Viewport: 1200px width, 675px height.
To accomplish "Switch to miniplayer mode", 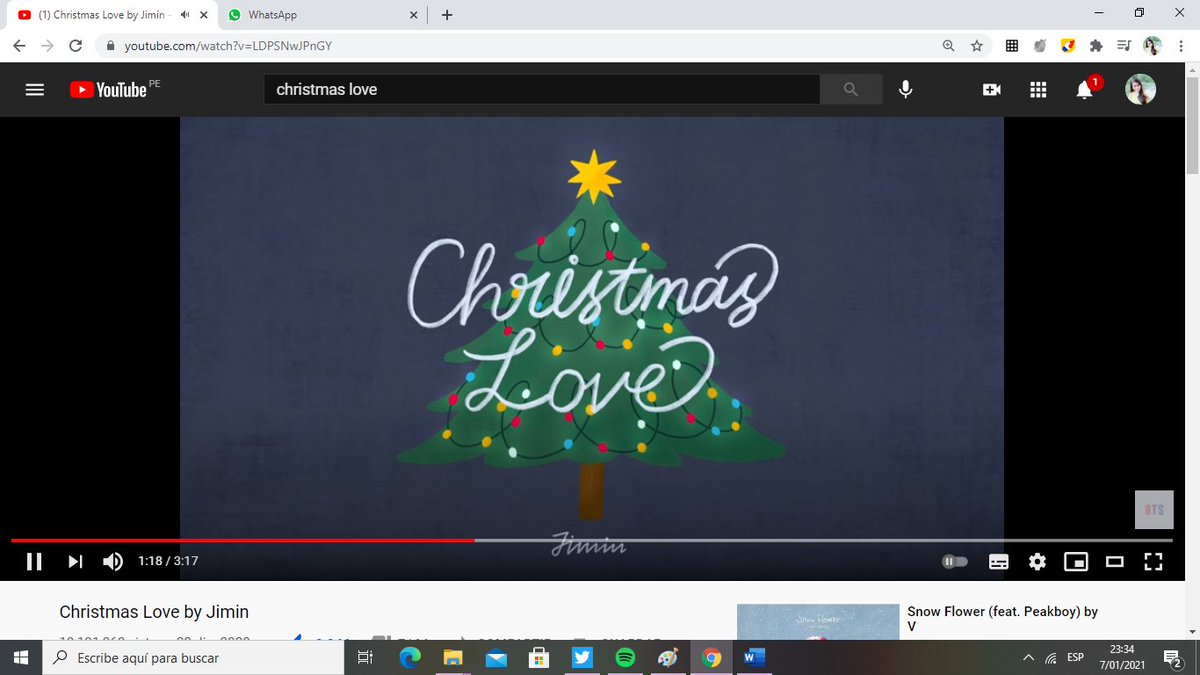I will click(x=1076, y=562).
